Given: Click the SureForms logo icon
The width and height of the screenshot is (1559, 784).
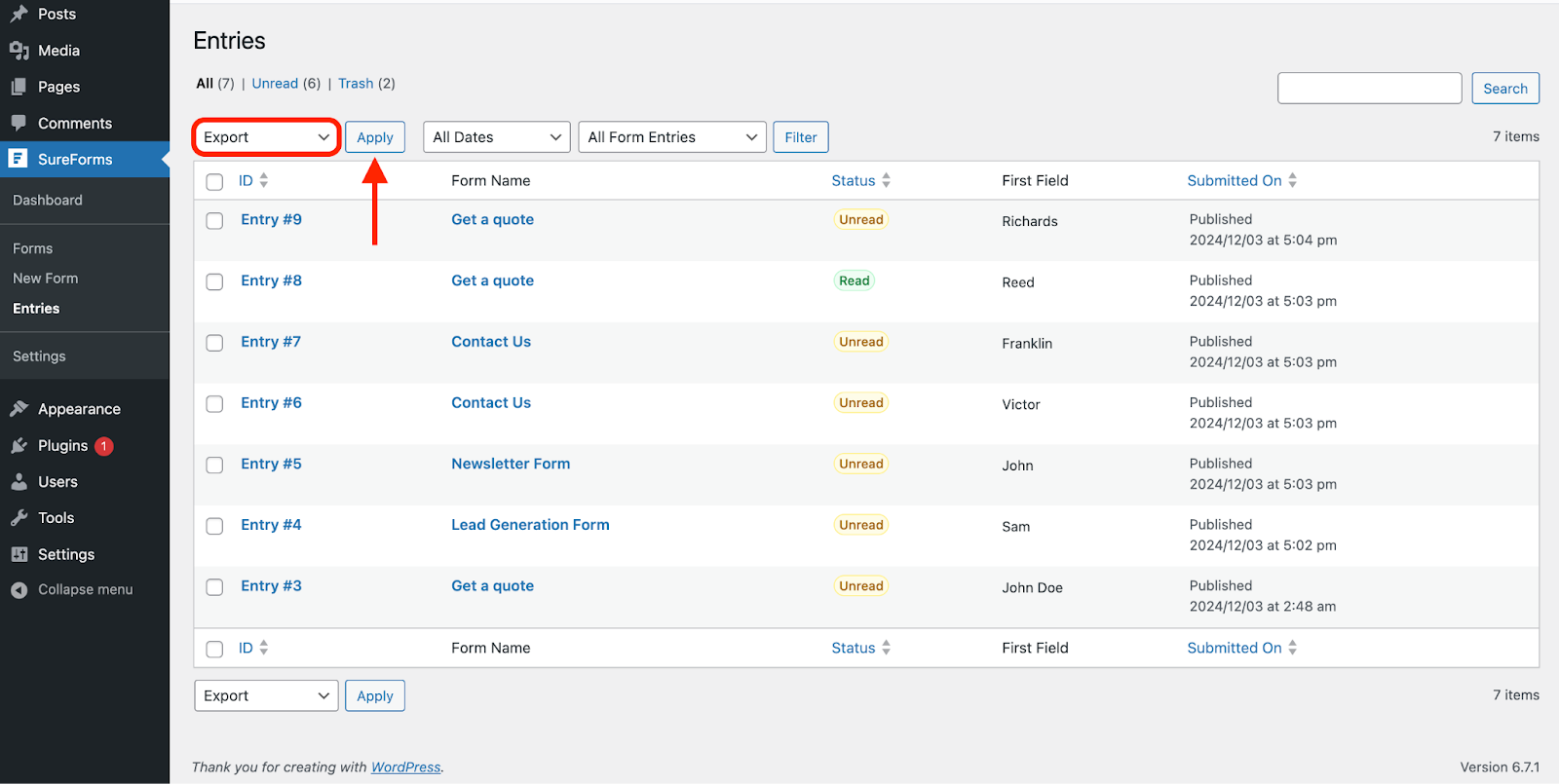Looking at the screenshot, I should (x=19, y=159).
